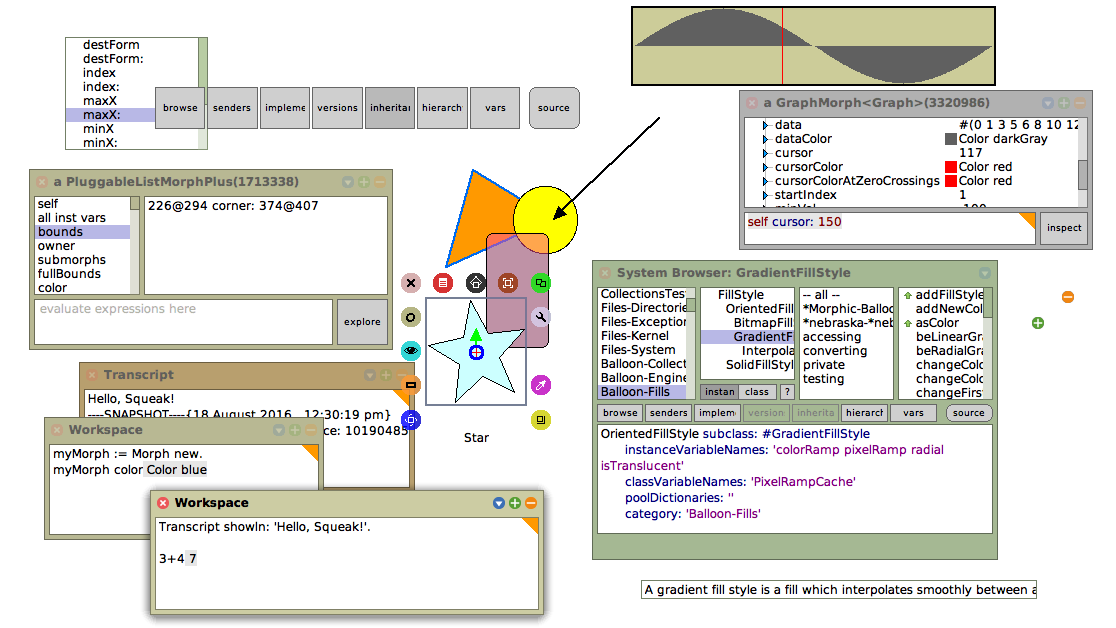Click the explore button in PluggableListMorphPlus
1116x628 pixels.
coord(361,322)
